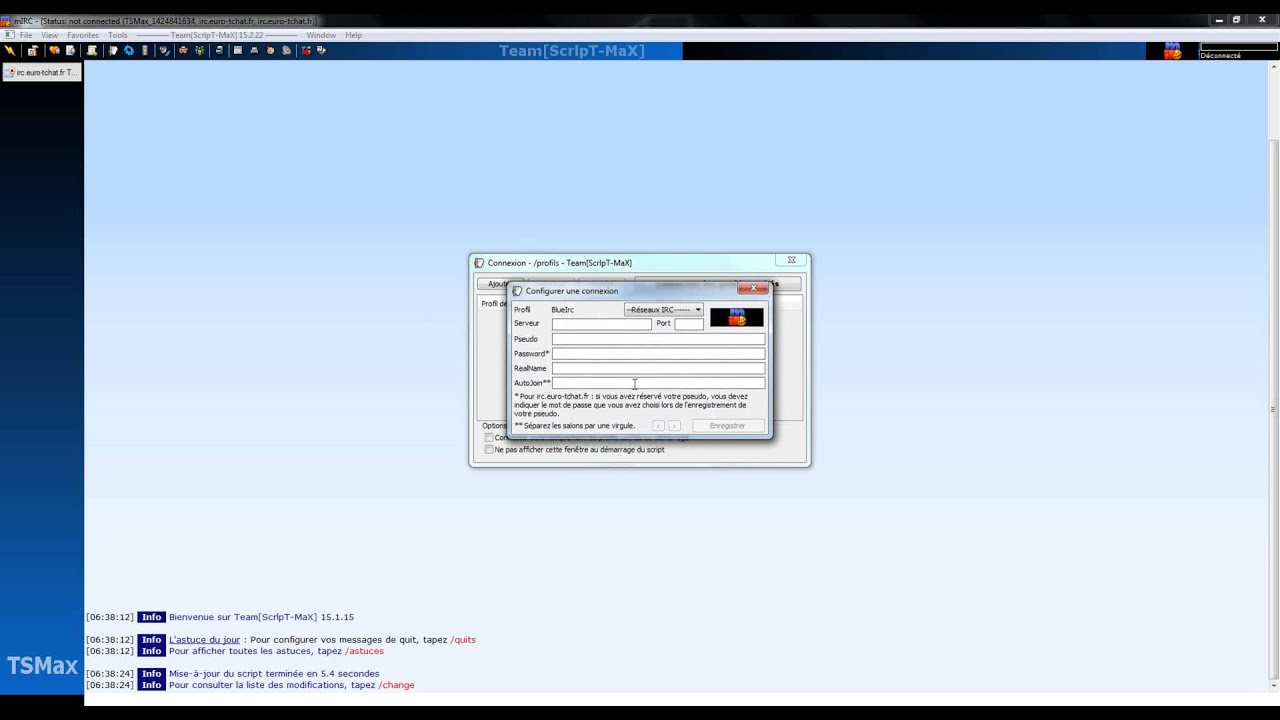
Task: Open the Window menu
Action: pyautogui.click(x=321, y=35)
